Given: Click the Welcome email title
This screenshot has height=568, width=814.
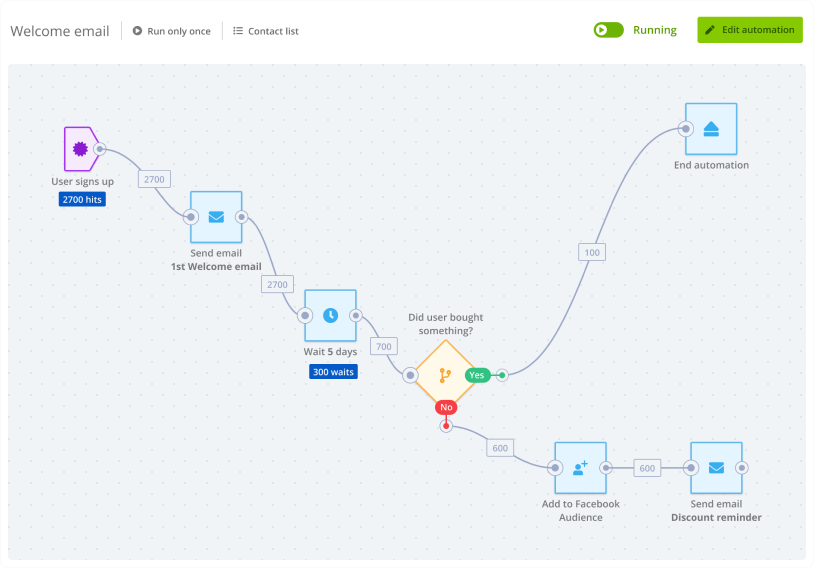Looking at the screenshot, I should 60,31.
